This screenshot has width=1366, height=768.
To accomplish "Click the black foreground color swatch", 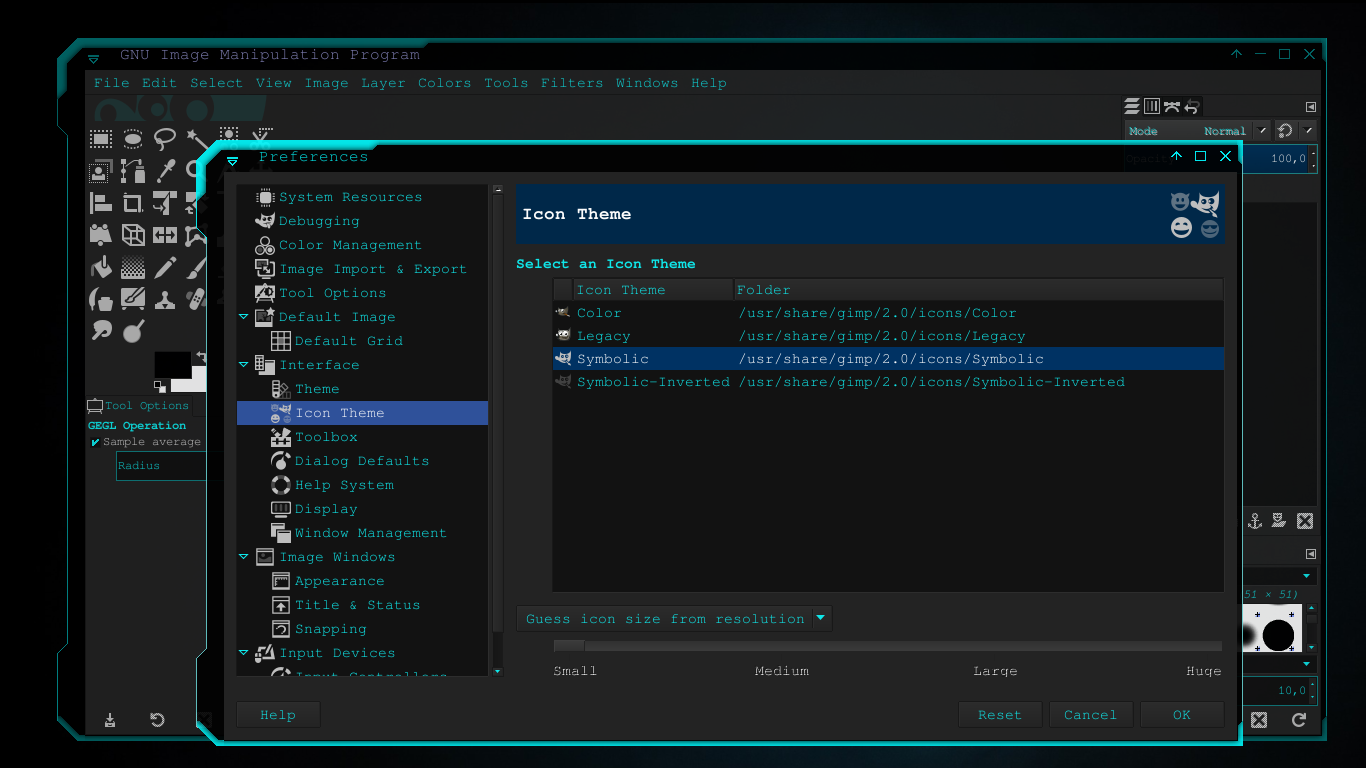I will click(172, 364).
